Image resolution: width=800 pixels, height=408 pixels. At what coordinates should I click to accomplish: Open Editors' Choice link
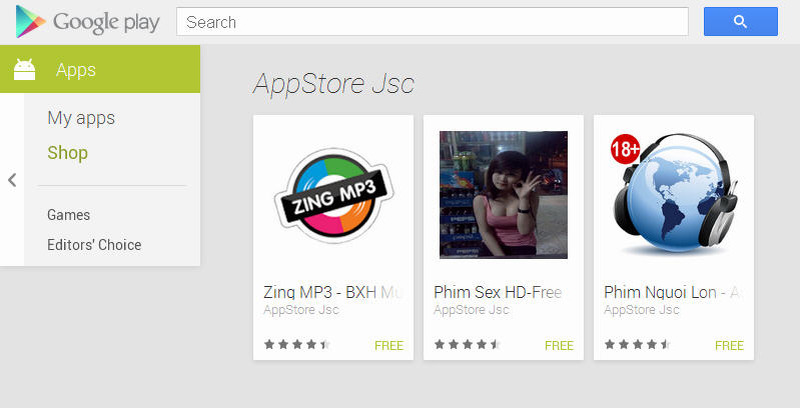point(94,244)
